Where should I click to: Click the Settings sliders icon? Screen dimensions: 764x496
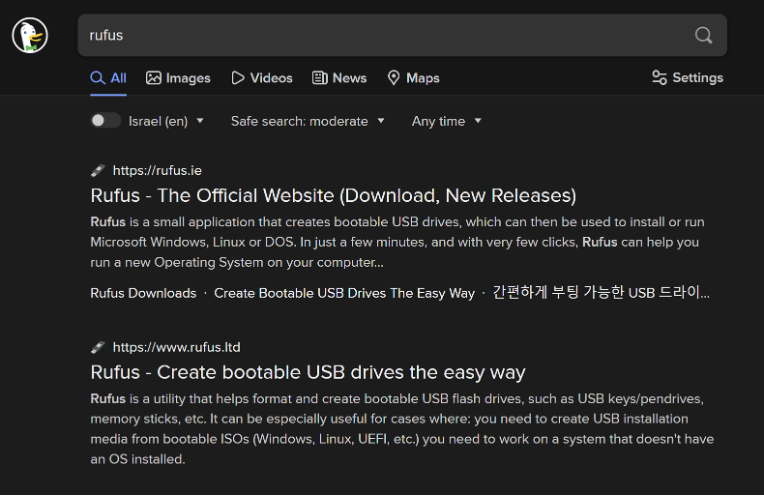(x=659, y=77)
